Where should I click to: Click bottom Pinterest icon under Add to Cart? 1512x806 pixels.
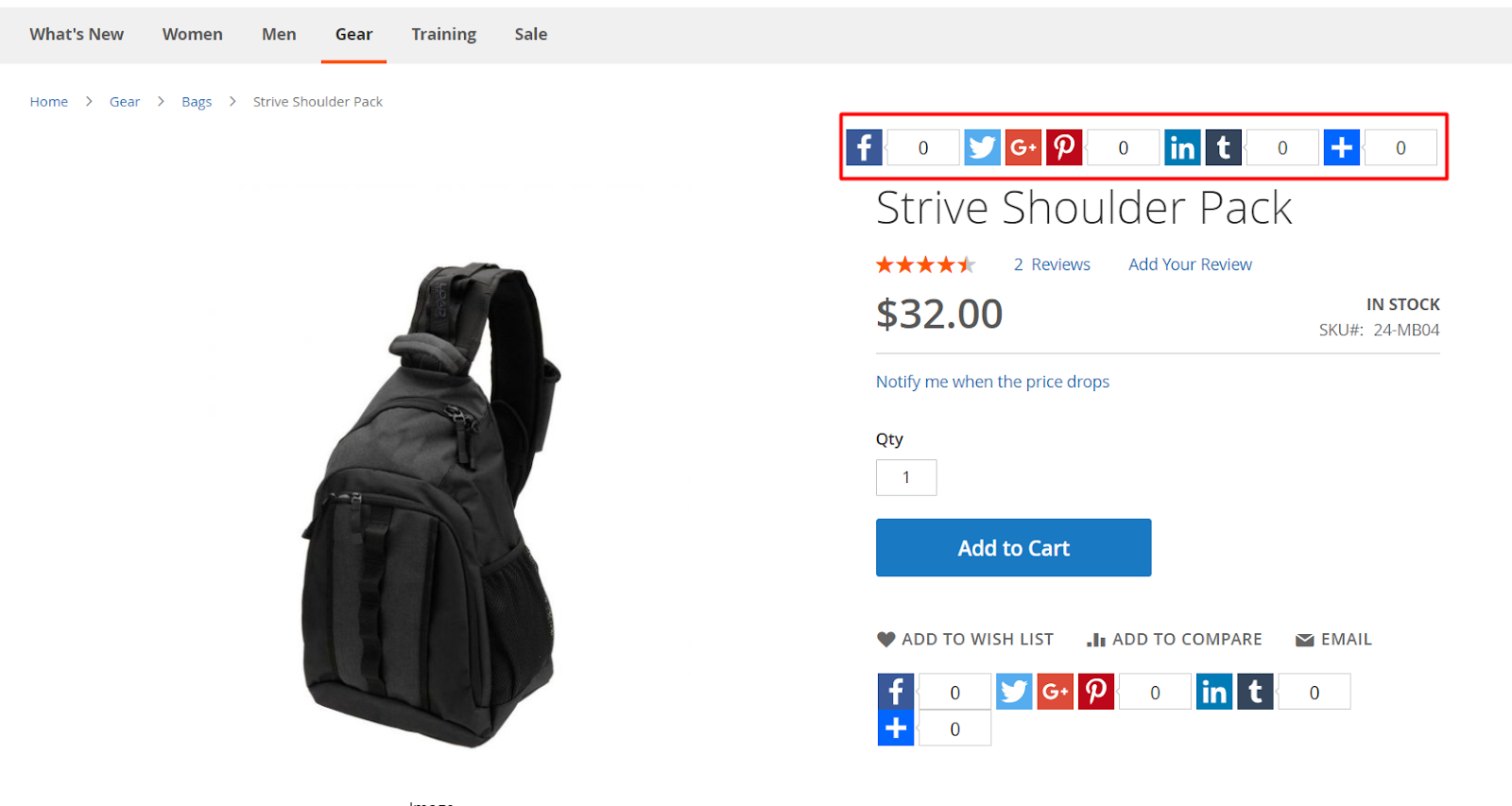point(1096,692)
